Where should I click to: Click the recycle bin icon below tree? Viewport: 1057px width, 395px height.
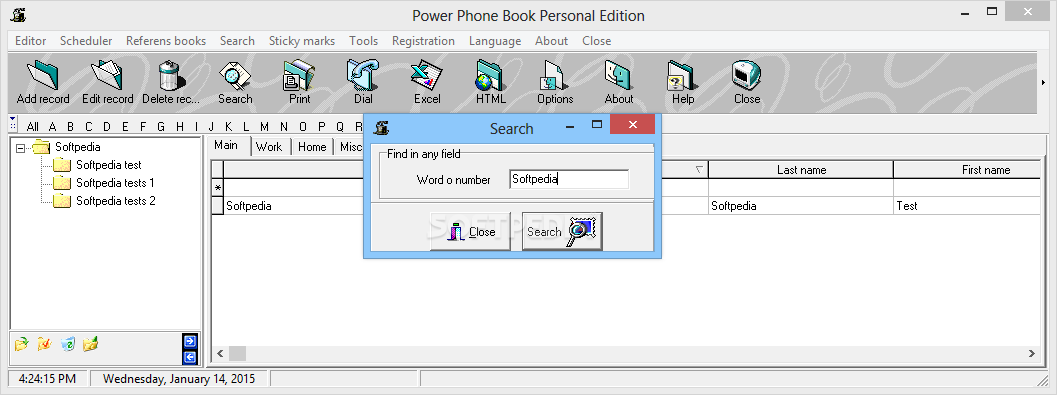pos(67,344)
